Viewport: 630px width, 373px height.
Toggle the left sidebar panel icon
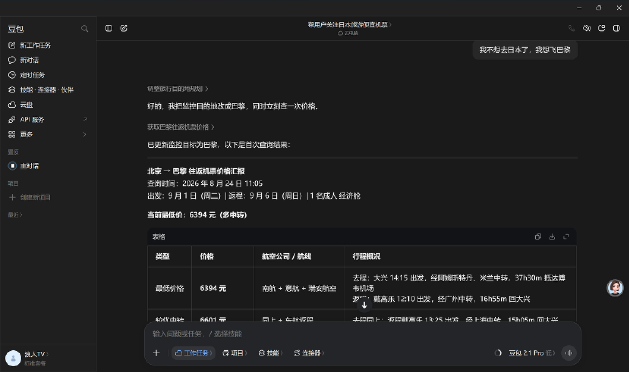tap(108, 28)
